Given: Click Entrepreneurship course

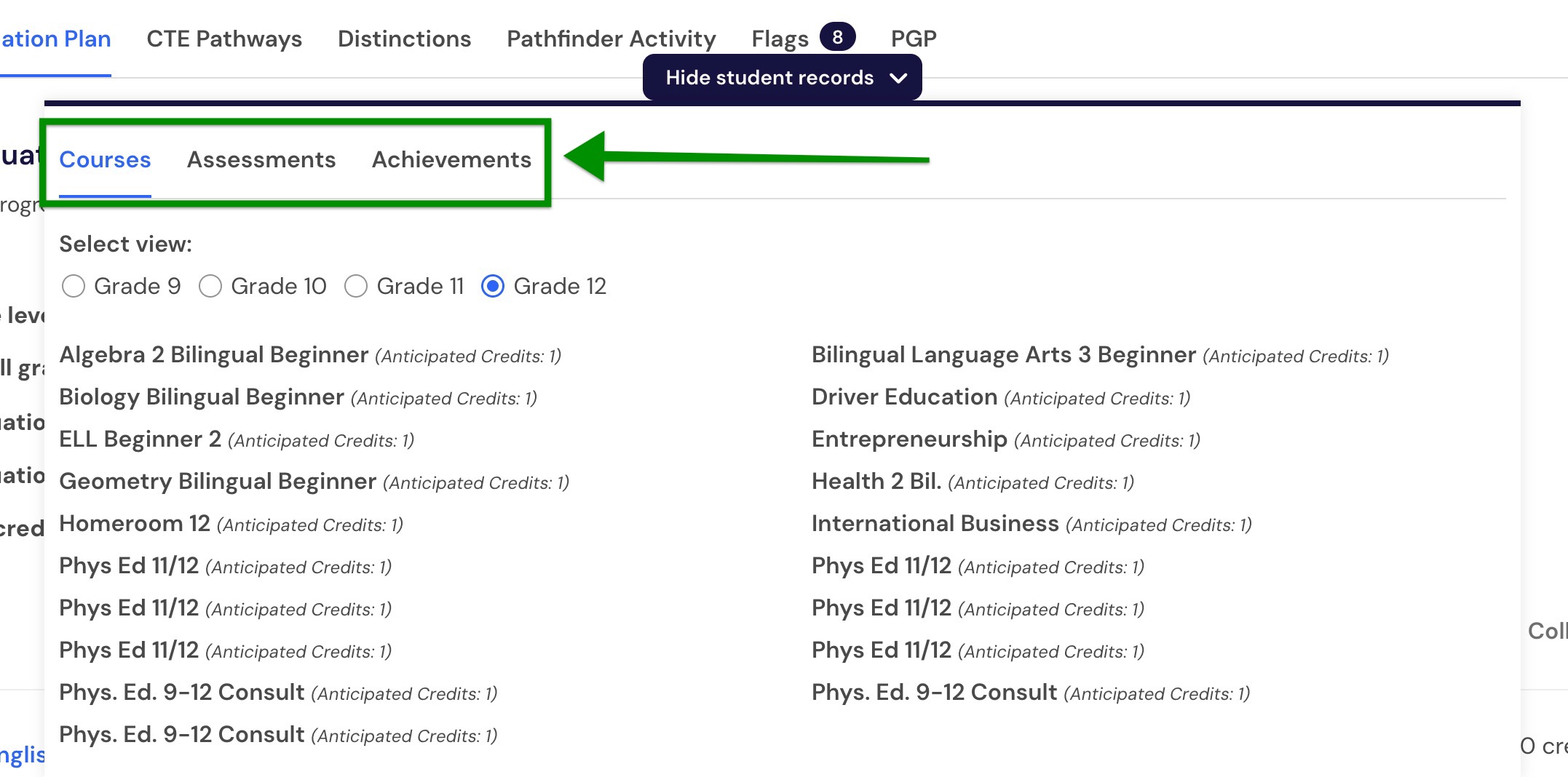Looking at the screenshot, I should [x=910, y=439].
